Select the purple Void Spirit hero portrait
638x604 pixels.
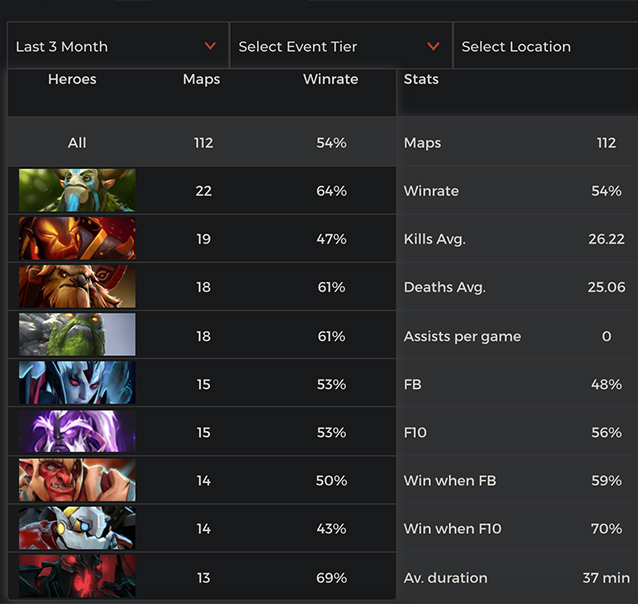point(77,432)
